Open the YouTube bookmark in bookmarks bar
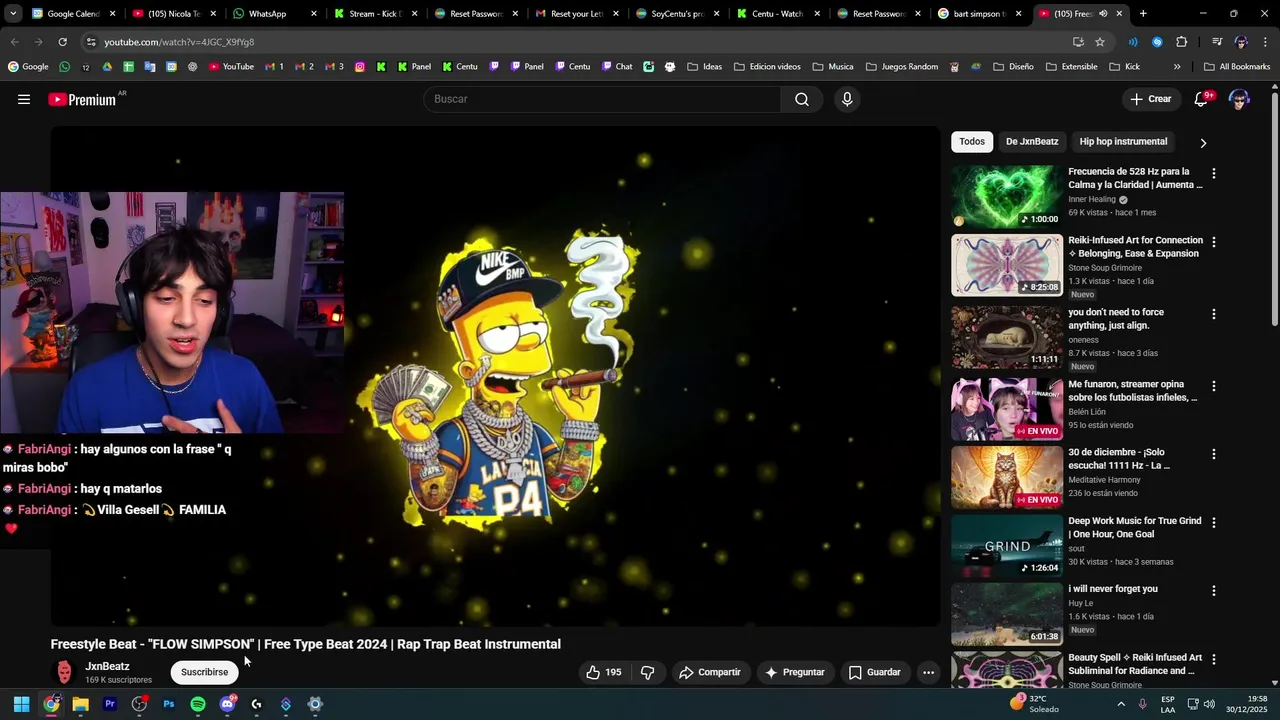 point(231,67)
